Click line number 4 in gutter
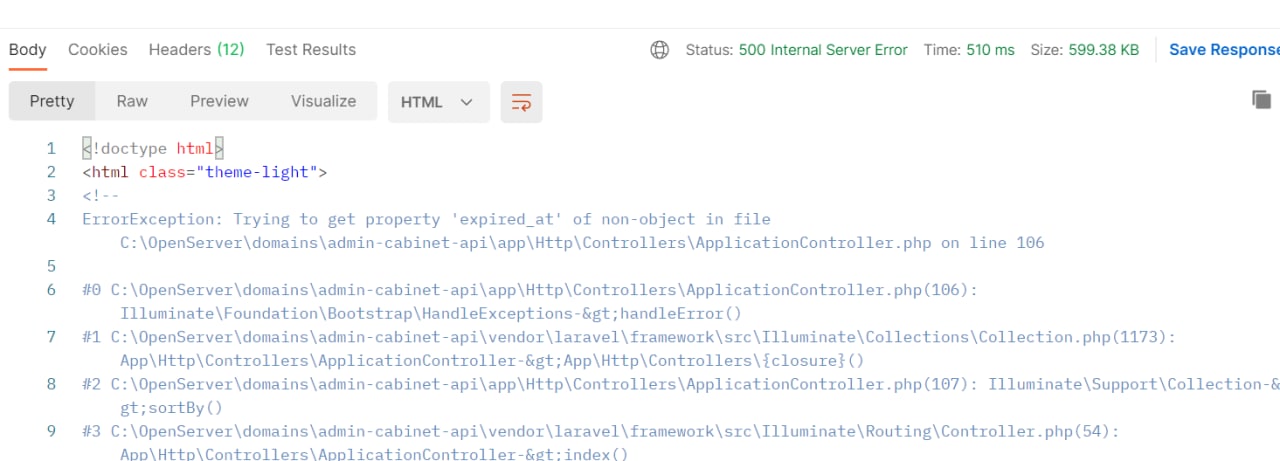This screenshot has height=461, width=1280. point(51,219)
